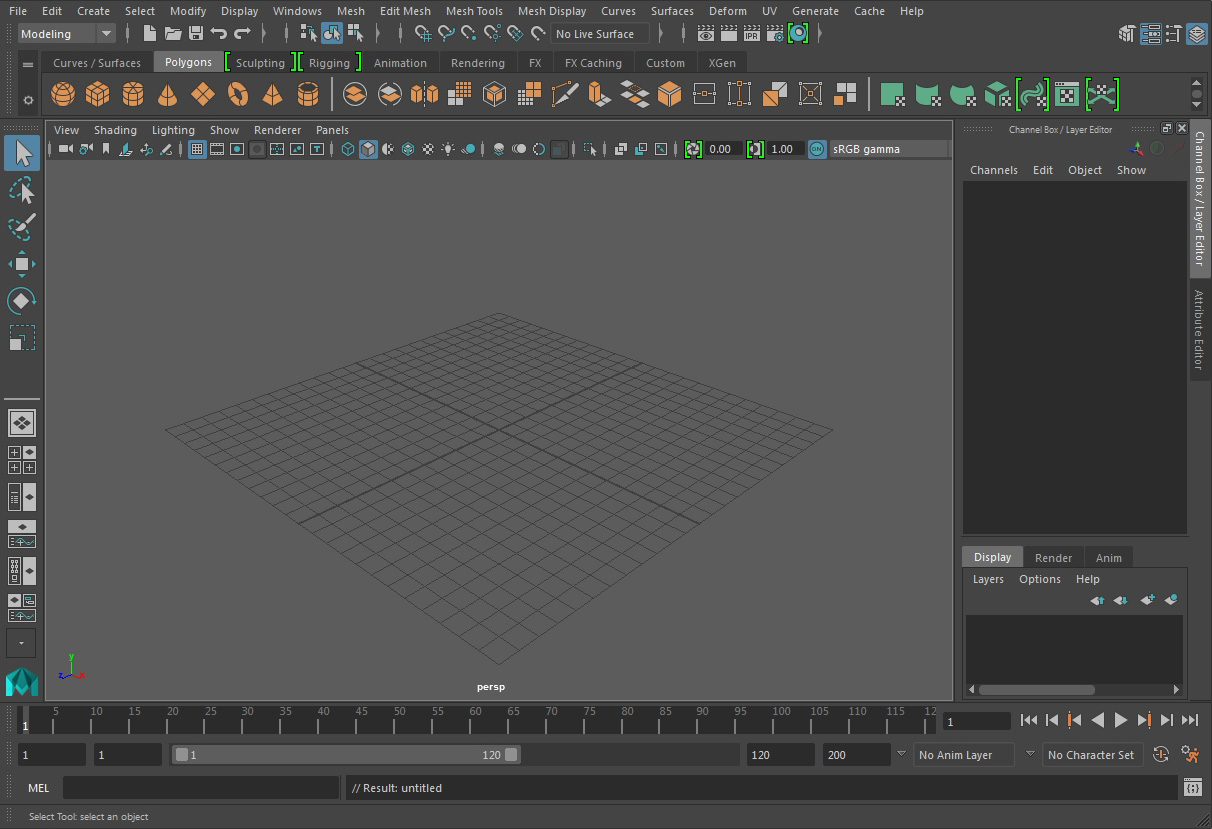Open the Mesh Tools menu

(x=474, y=11)
